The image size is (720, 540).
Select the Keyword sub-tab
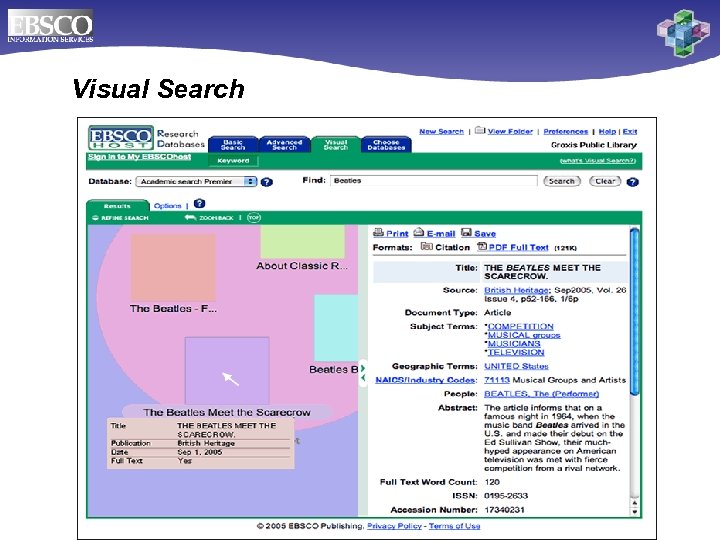click(x=233, y=161)
